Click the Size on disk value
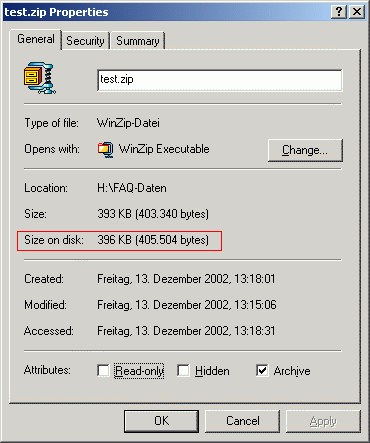Image resolution: width=370 pixels, height=443 pixels. tap(153, 240)
